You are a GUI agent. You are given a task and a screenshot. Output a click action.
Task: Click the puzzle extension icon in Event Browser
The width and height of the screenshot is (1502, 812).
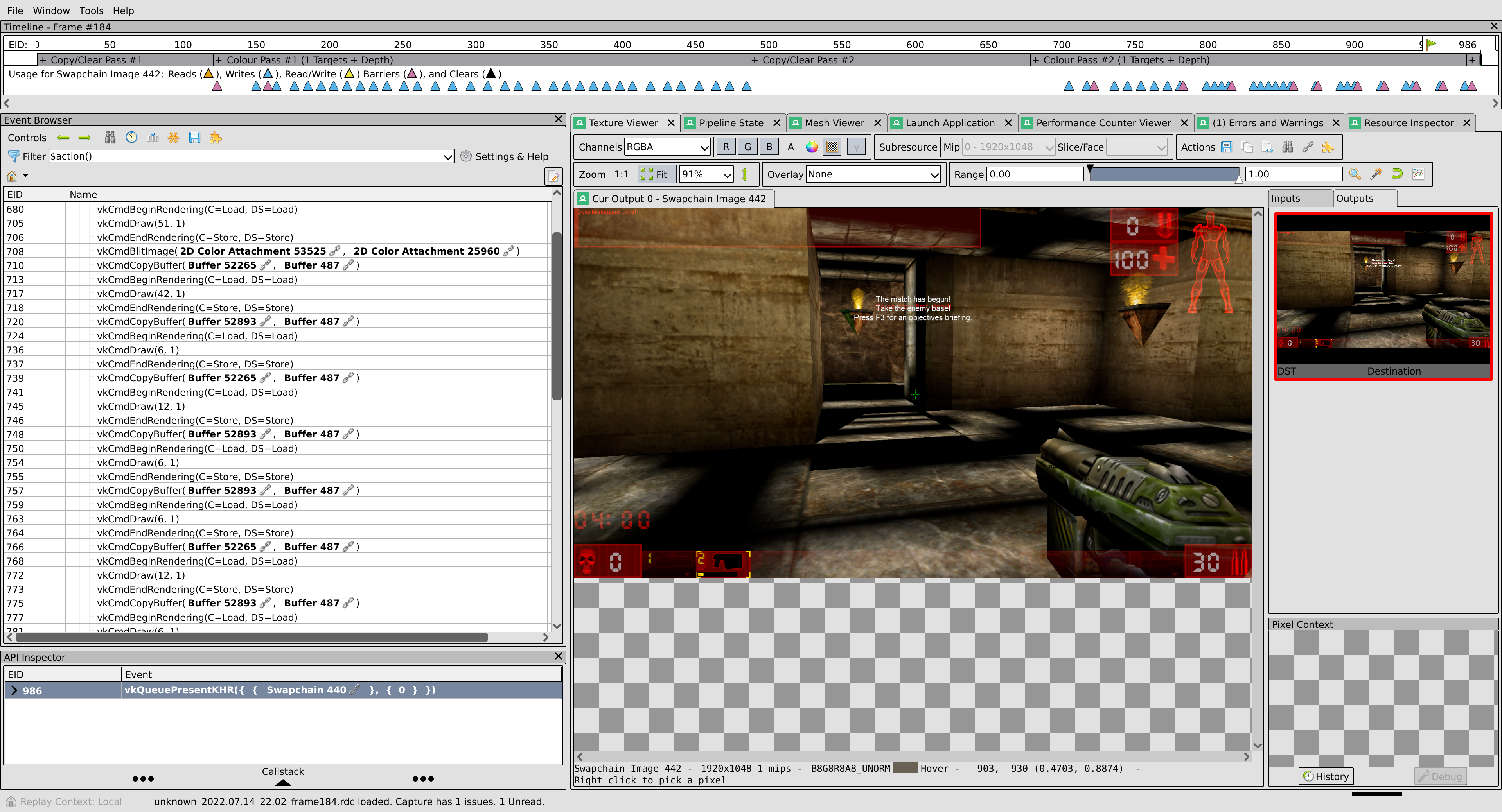coord(216,138)
